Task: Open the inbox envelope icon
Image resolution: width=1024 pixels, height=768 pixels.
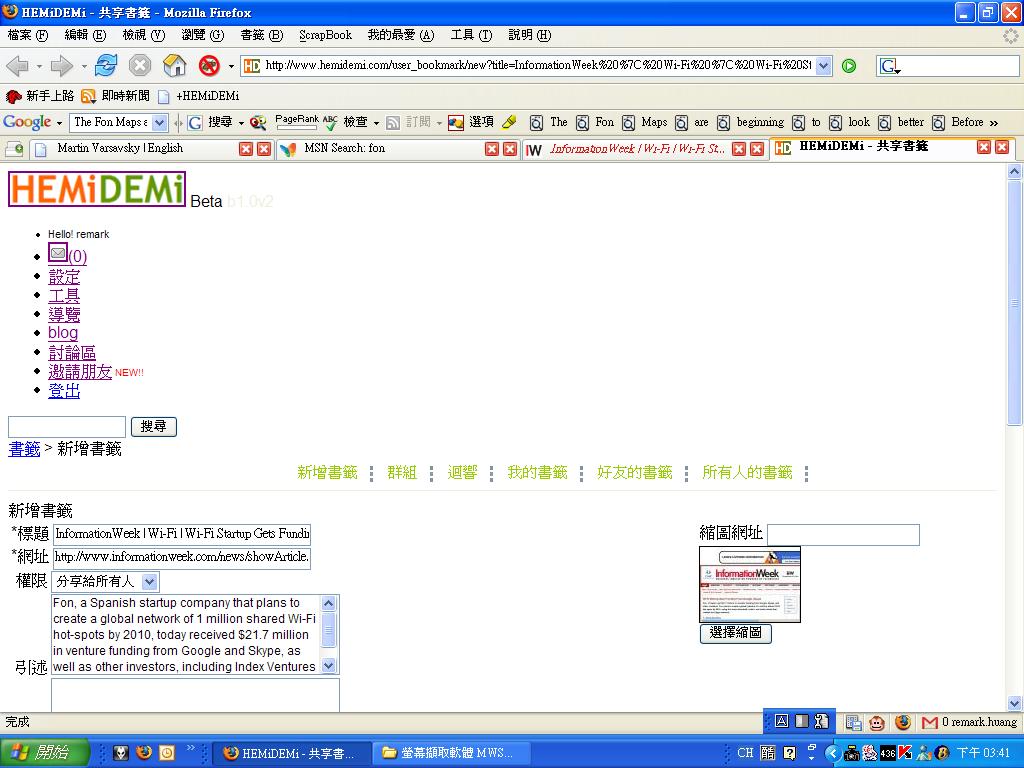Action: point(58,253)
